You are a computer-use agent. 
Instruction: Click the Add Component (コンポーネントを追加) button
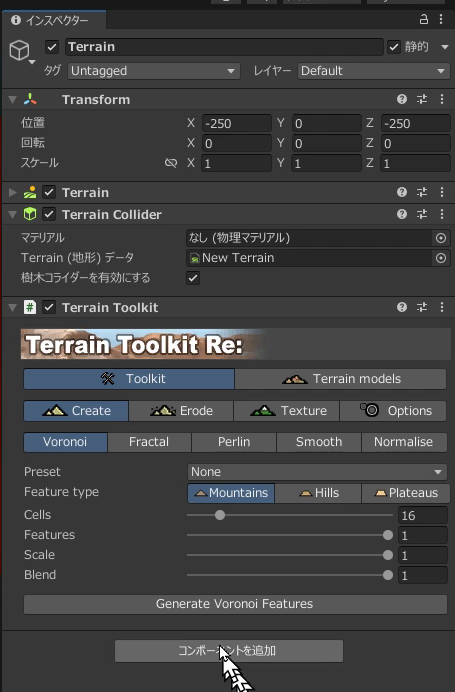tap(229, 651)
